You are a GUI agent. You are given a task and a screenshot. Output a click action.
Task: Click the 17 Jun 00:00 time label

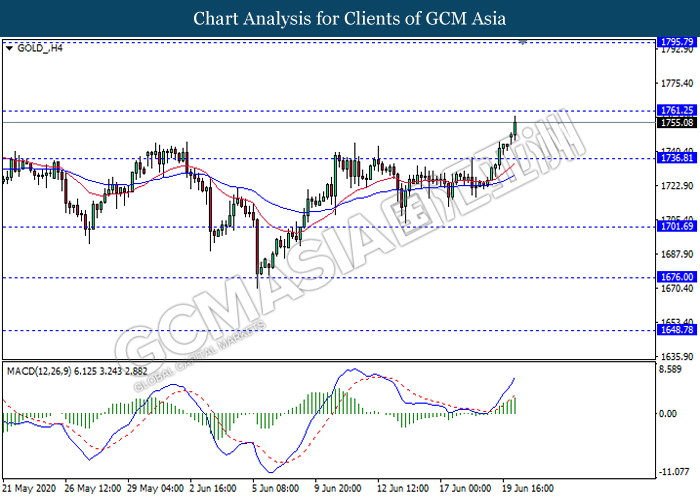465,488
